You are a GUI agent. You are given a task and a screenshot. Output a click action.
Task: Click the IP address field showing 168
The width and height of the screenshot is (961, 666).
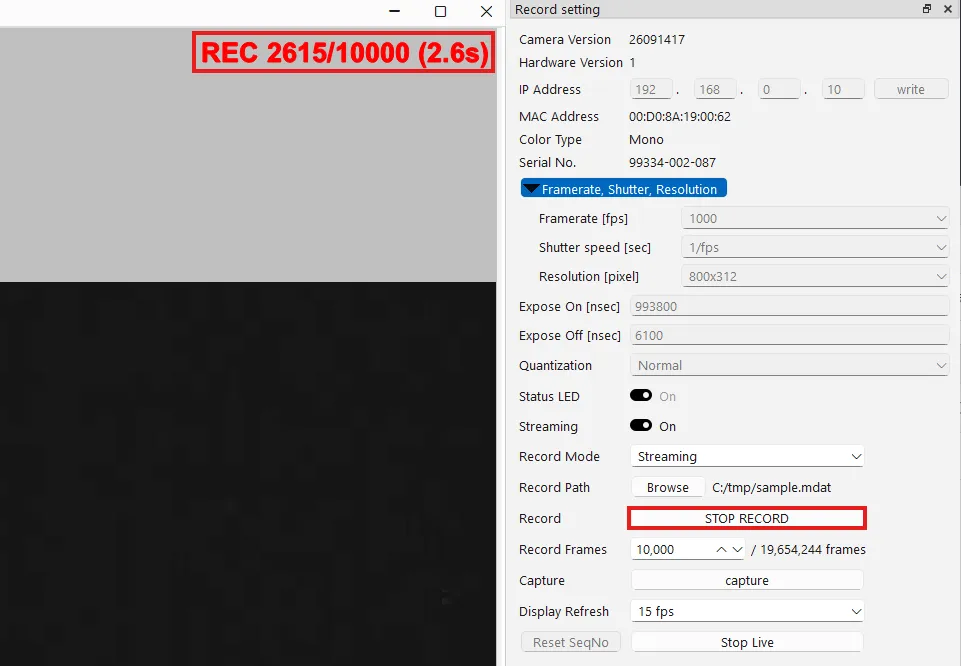click(x=715, y=89)
